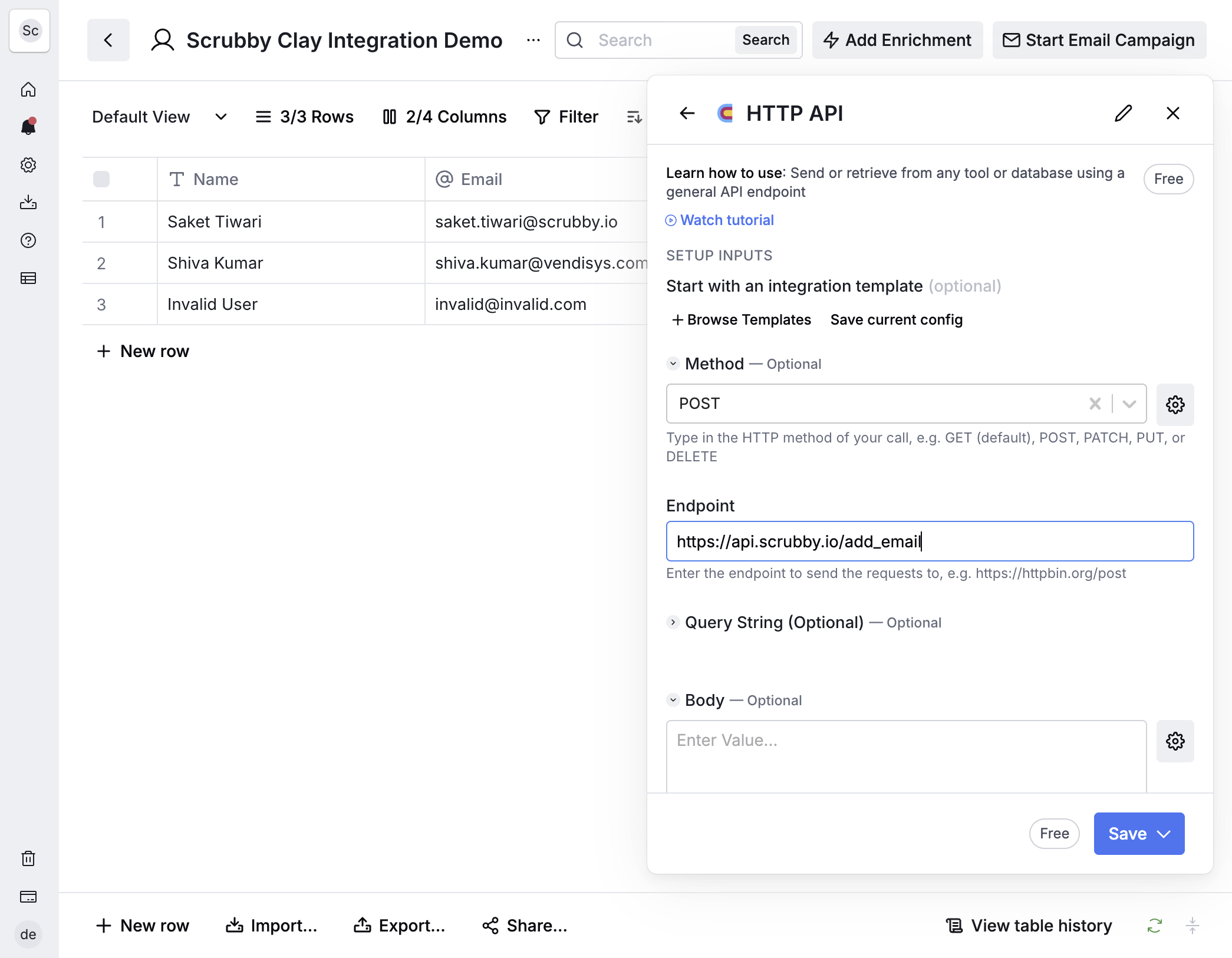Go back with top-left chevron button
Viewport: 1232px width, 958px height.
[x=108, y=40]
